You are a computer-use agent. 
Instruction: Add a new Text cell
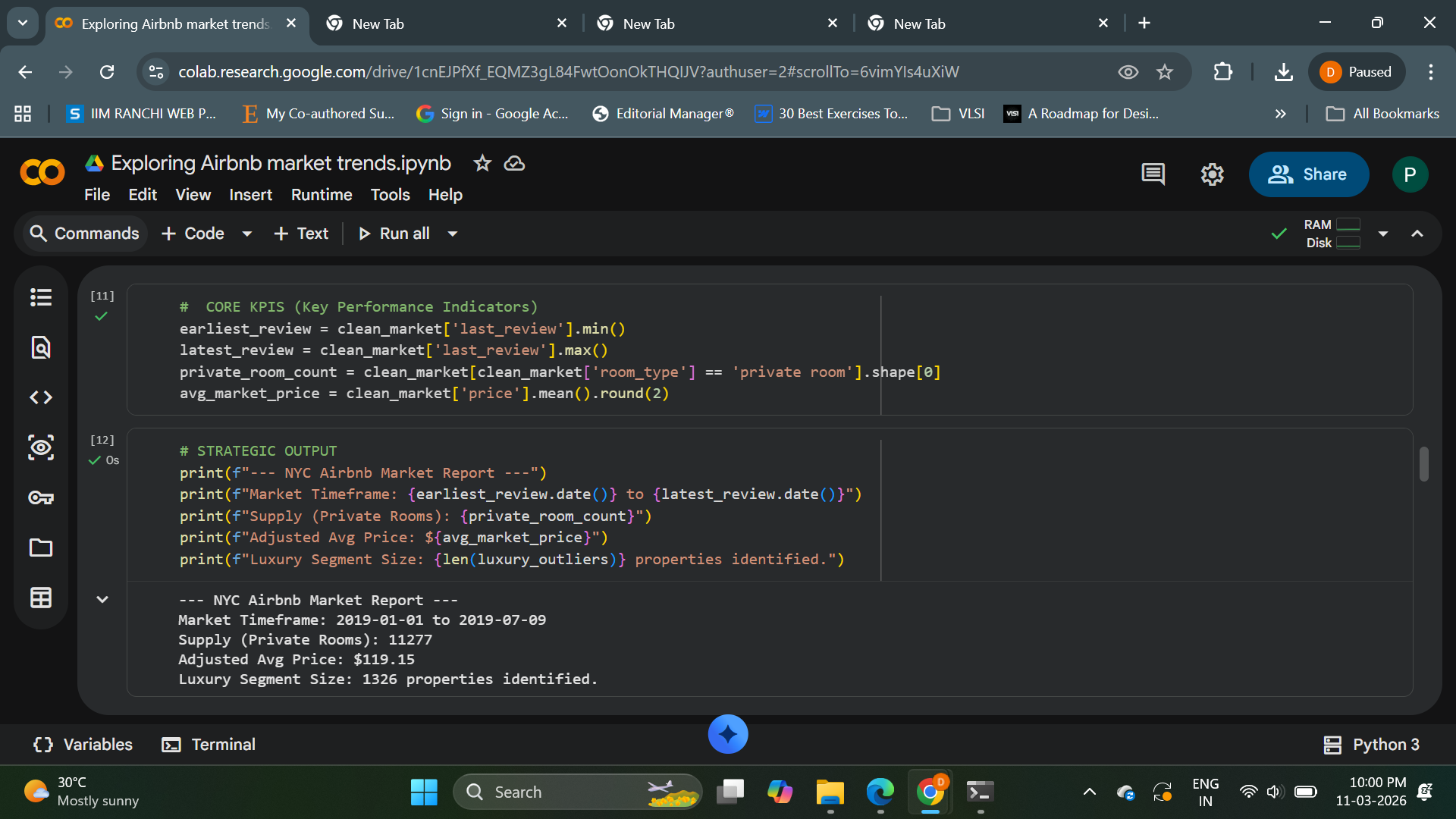coord(301,234)
